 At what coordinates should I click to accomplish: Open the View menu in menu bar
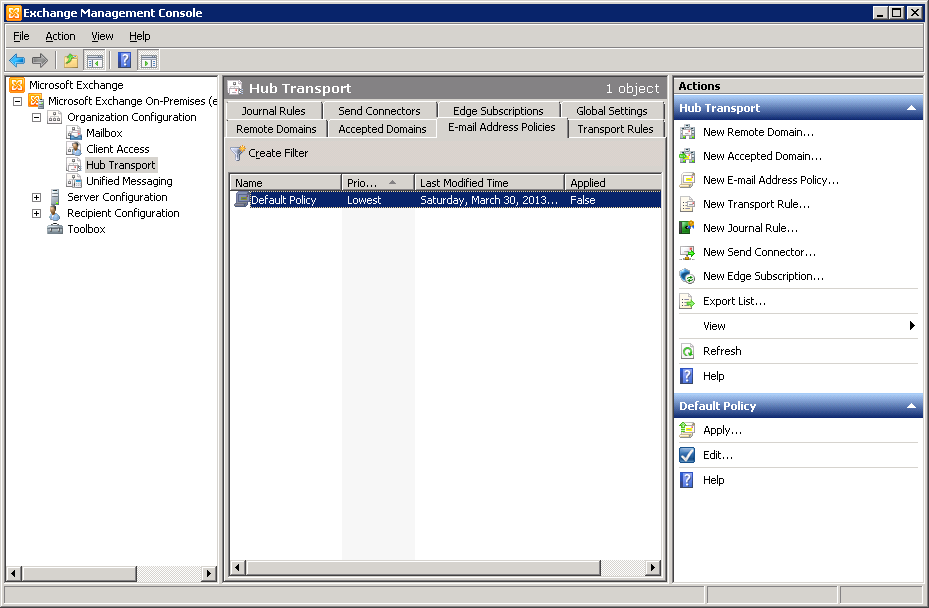102,36
